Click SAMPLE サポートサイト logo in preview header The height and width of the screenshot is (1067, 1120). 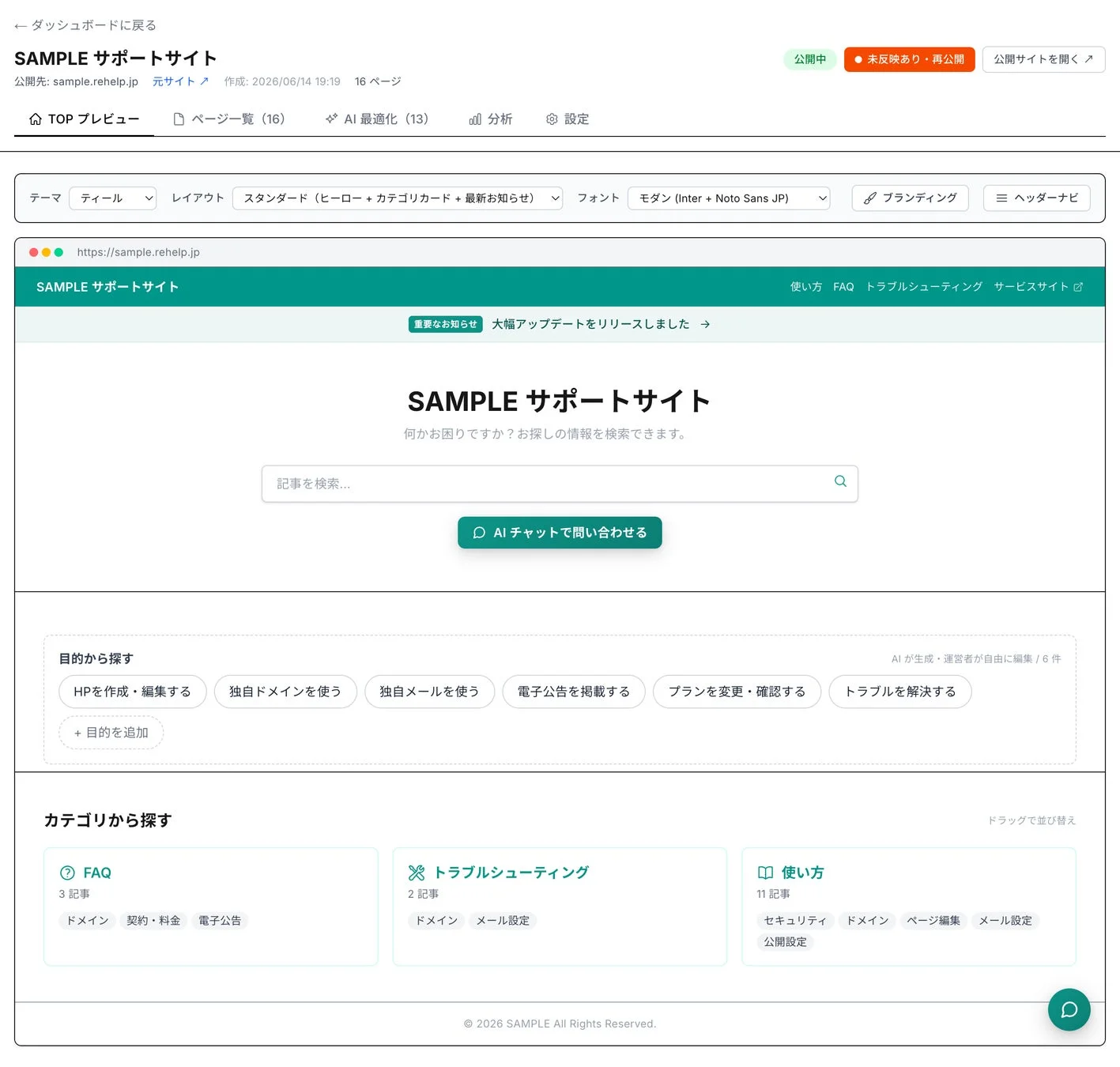click(107, 287)
